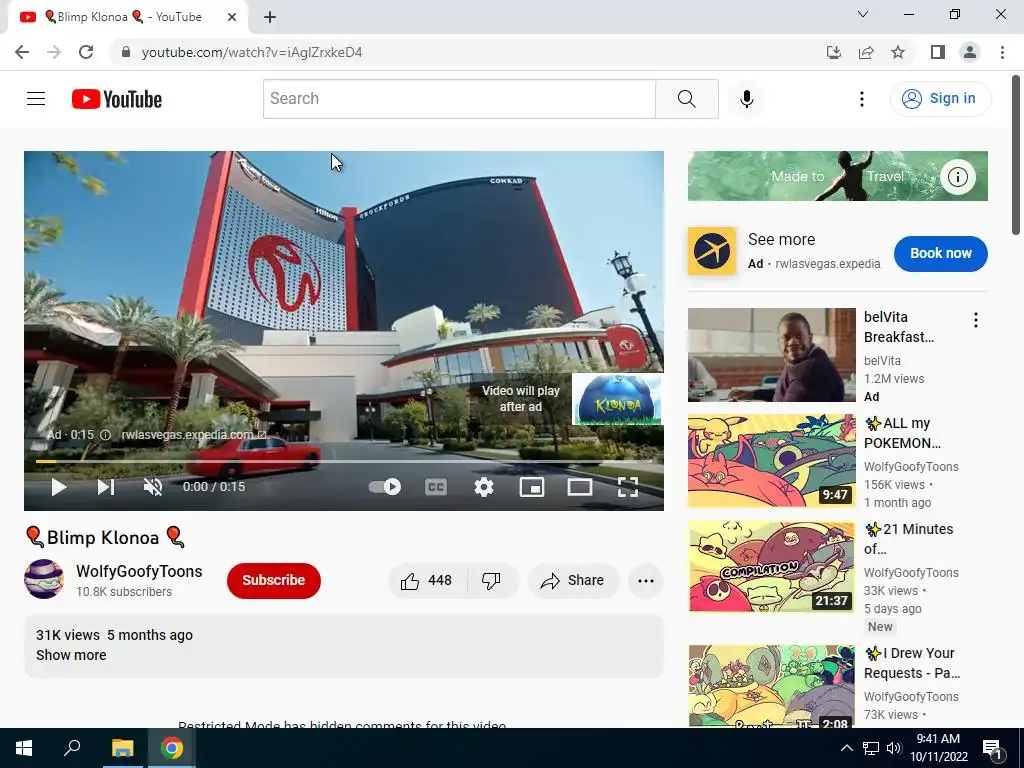The image size is (1024, 768).
Task: Go to YouTube home via the logo
Action: [x=117, y=99]
